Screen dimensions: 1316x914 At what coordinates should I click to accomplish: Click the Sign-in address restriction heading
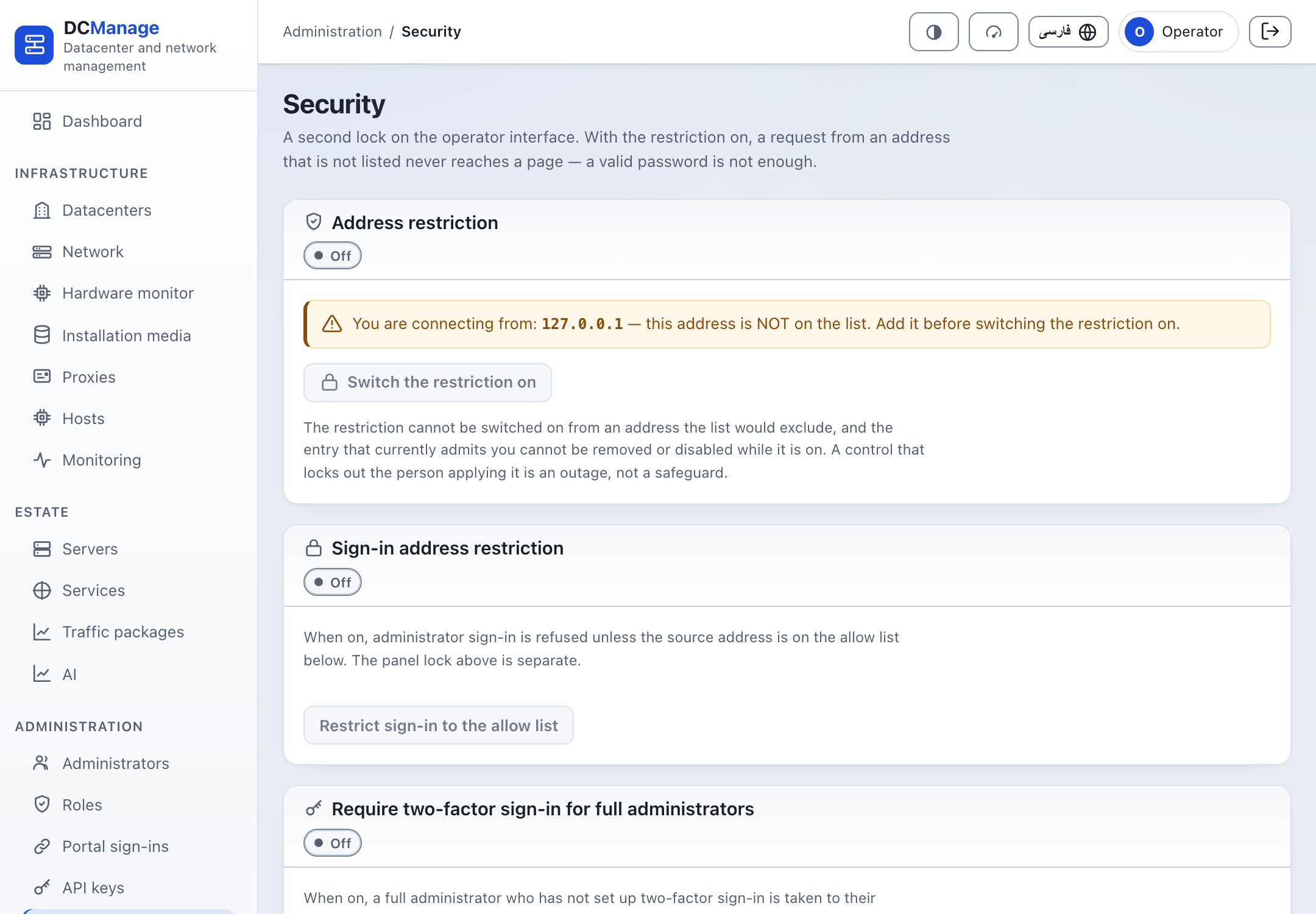(x=448, y=548)
